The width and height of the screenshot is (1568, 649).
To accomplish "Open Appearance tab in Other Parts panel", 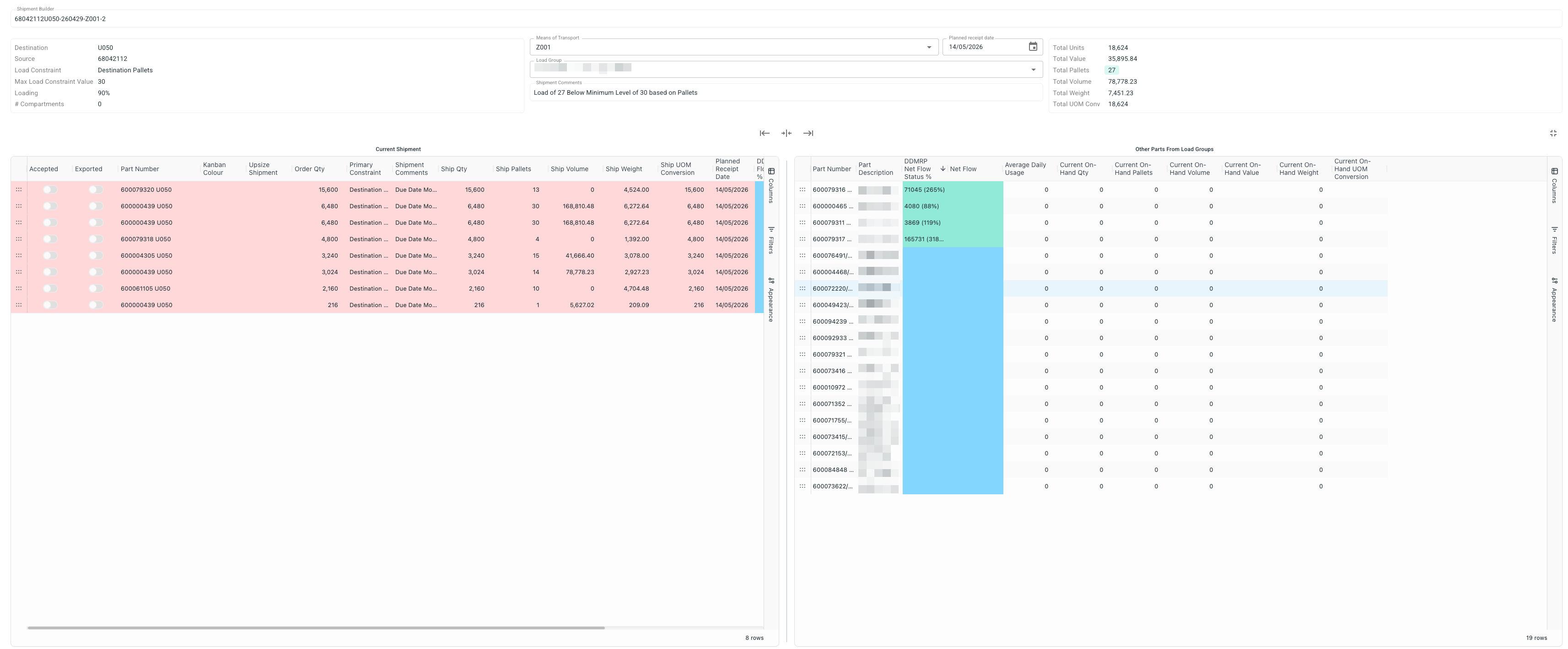I will [1554, 299].
